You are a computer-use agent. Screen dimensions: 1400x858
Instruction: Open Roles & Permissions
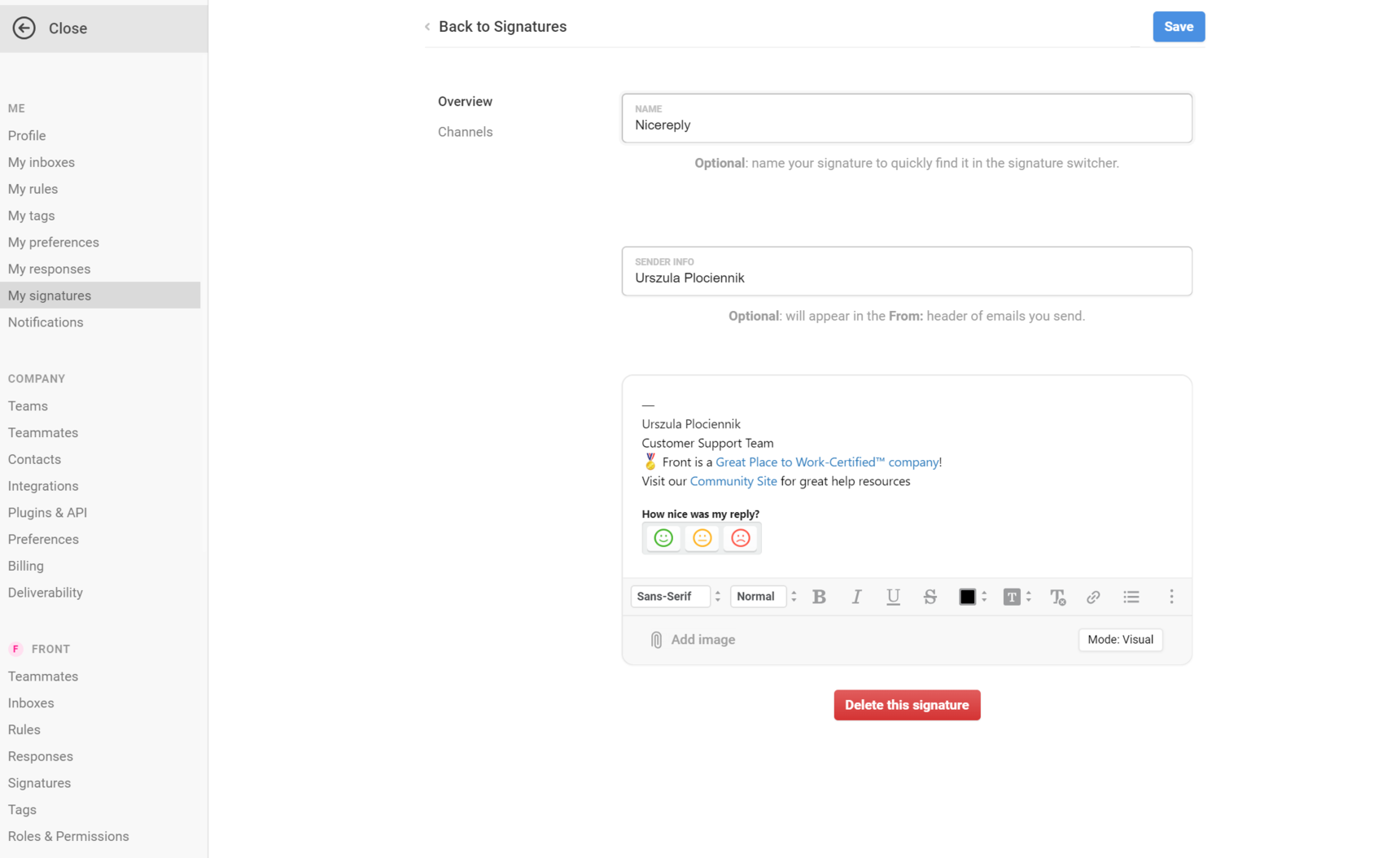[68, 836]
